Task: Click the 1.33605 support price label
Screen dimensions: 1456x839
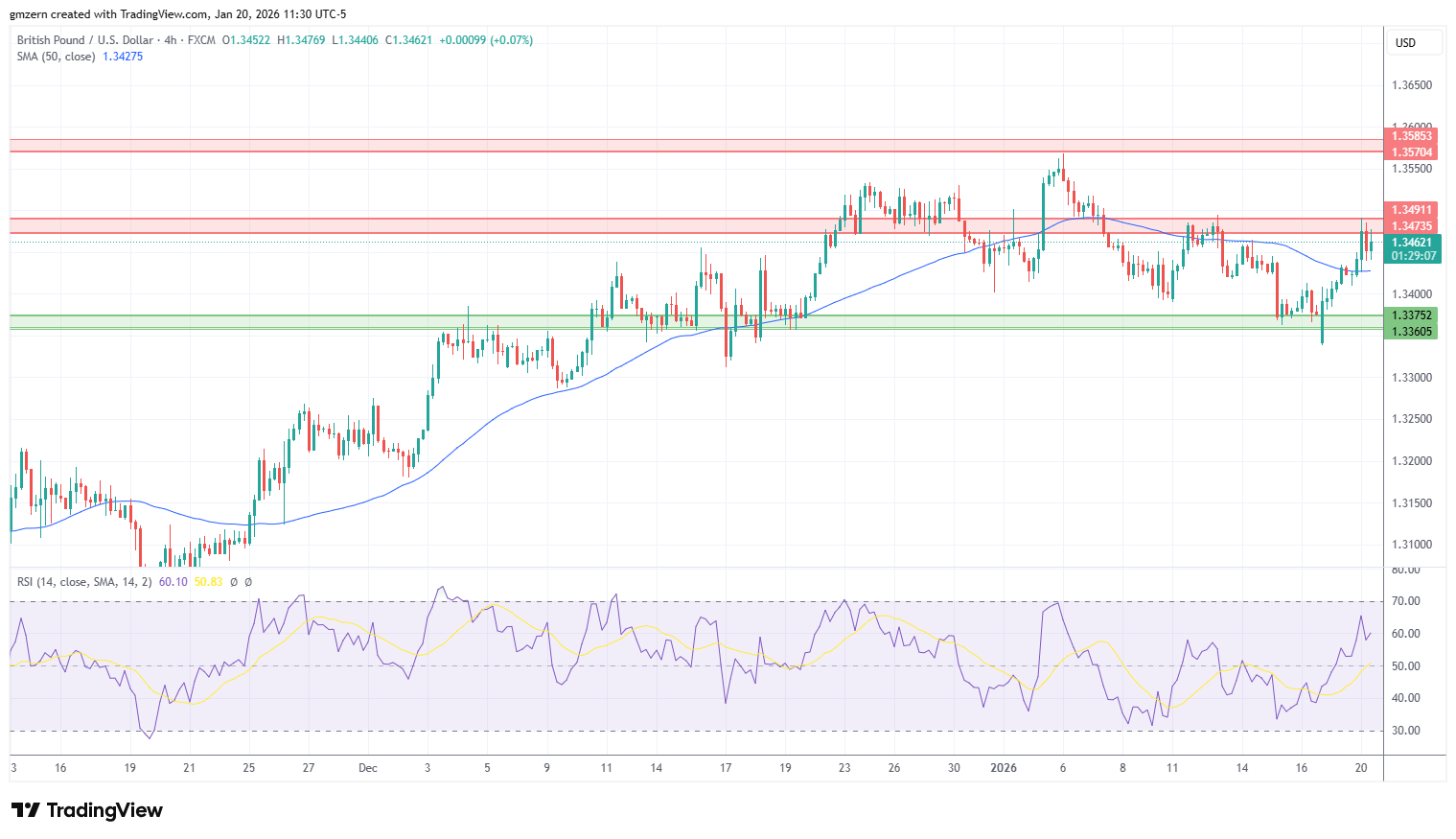Action: (x=1412, y=332)
